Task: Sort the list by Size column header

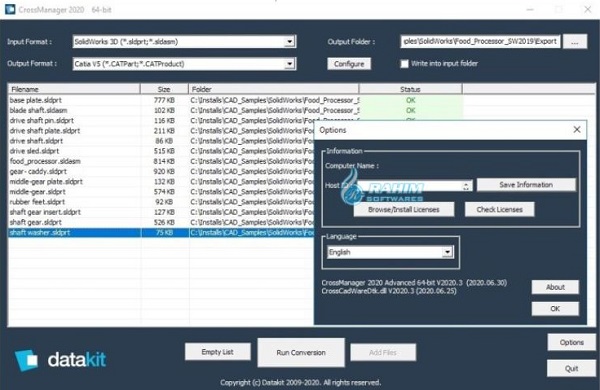Action: pos(164,89)
